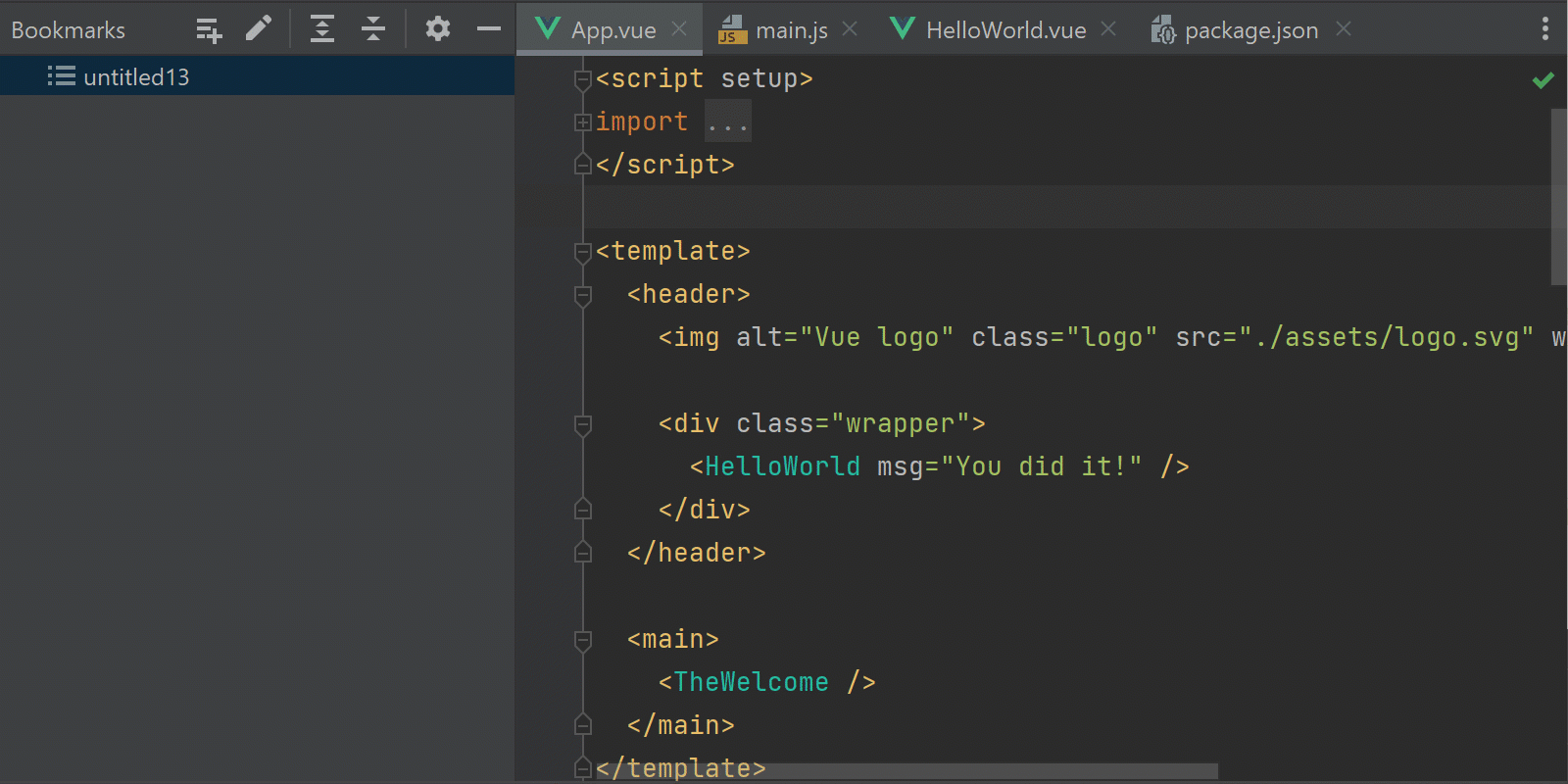
Task: Click the folded import ellipsis placeholder
Action: coord(728,122)
